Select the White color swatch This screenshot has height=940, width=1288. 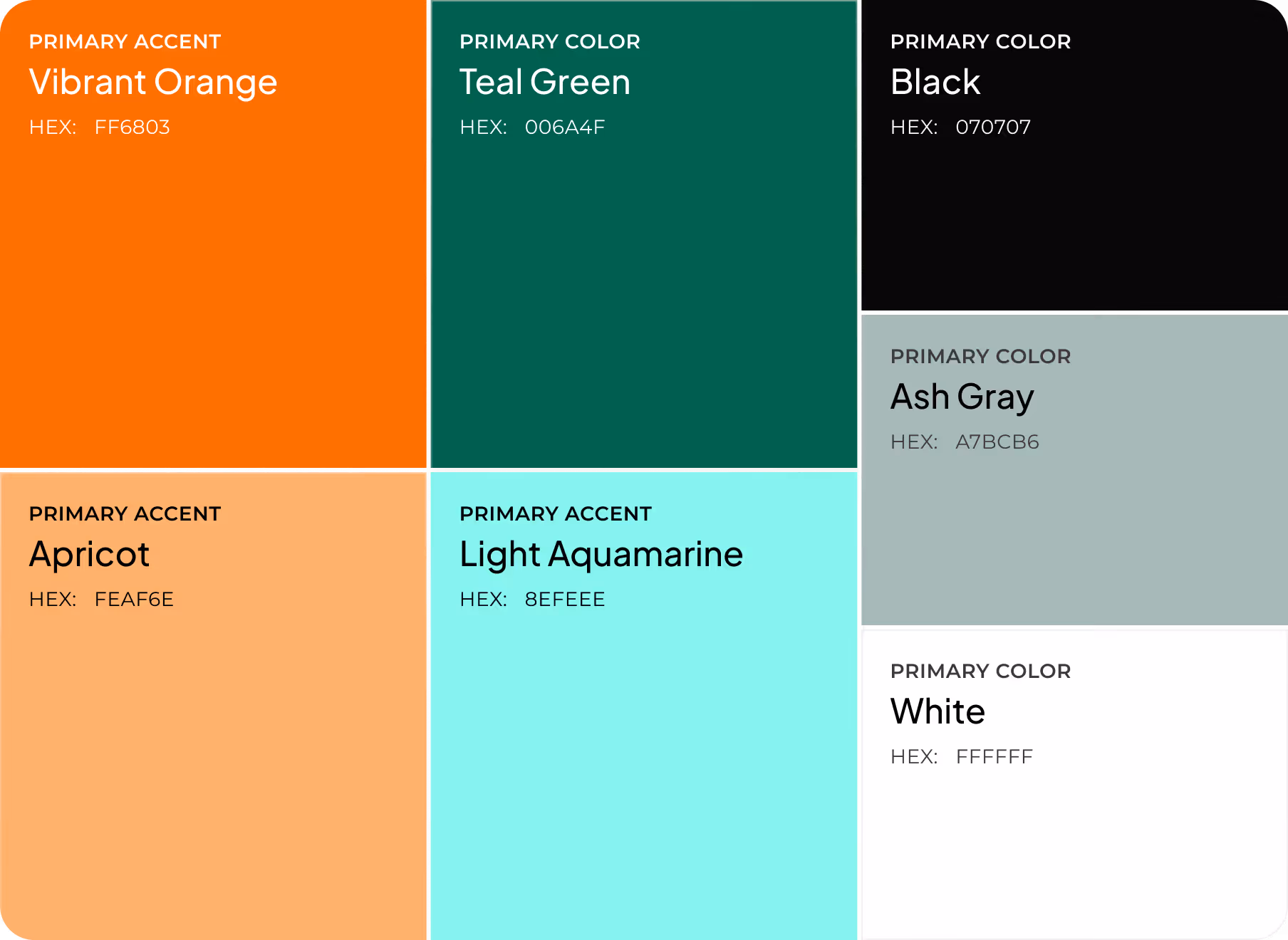coord(1074,785)
